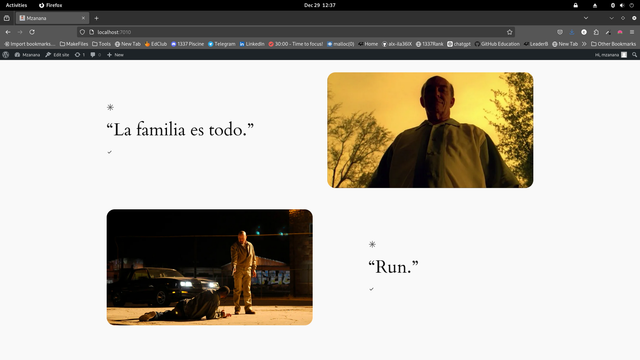Viewport: 640px width, 360px height.
Task: Open the EdClub bookmark
Action: pyautogui.click(x=156, y=44)
